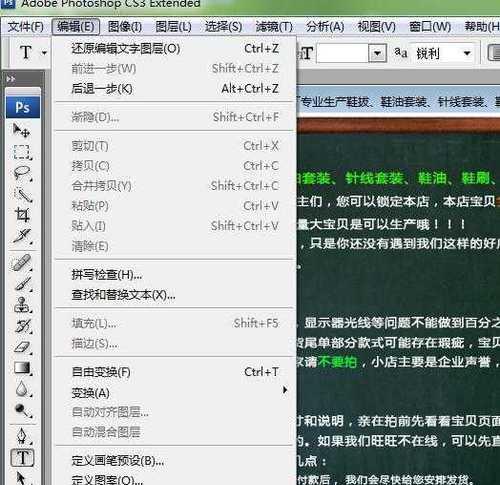The height and width of the screenshot is (485, 500).
Task: Click the T type tool preset icon
Action: tap(26, 52)
